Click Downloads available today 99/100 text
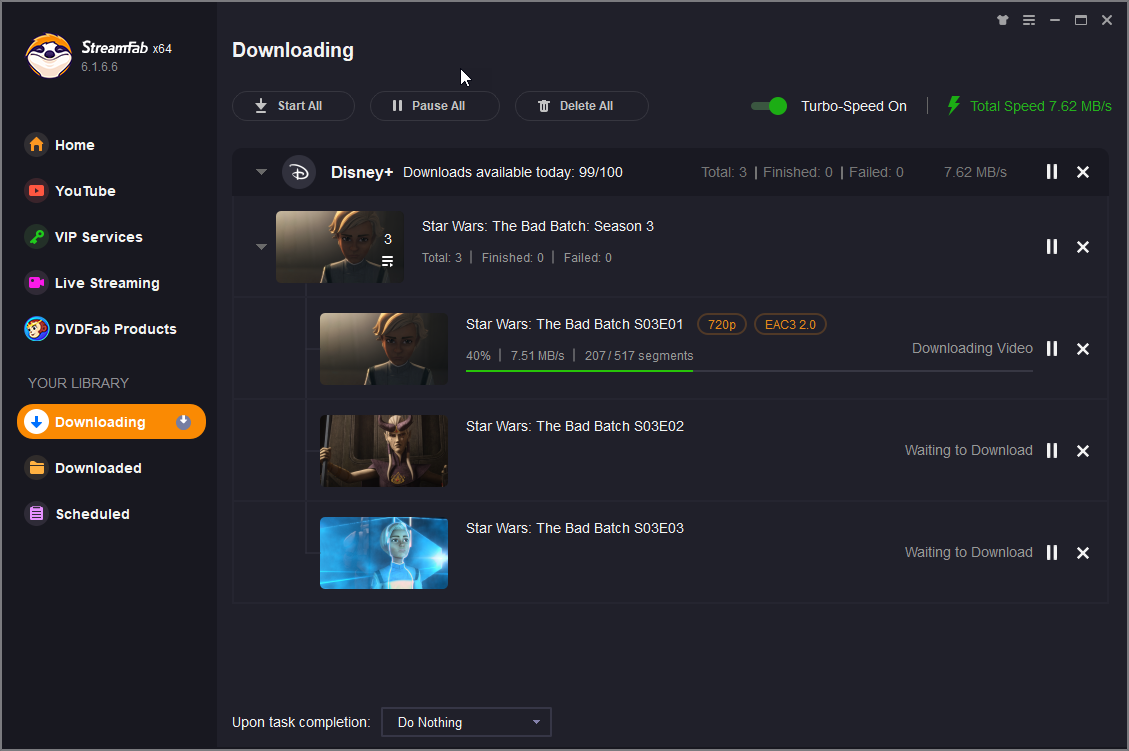The image size is (1129, 751). click(x=513, y=172)
